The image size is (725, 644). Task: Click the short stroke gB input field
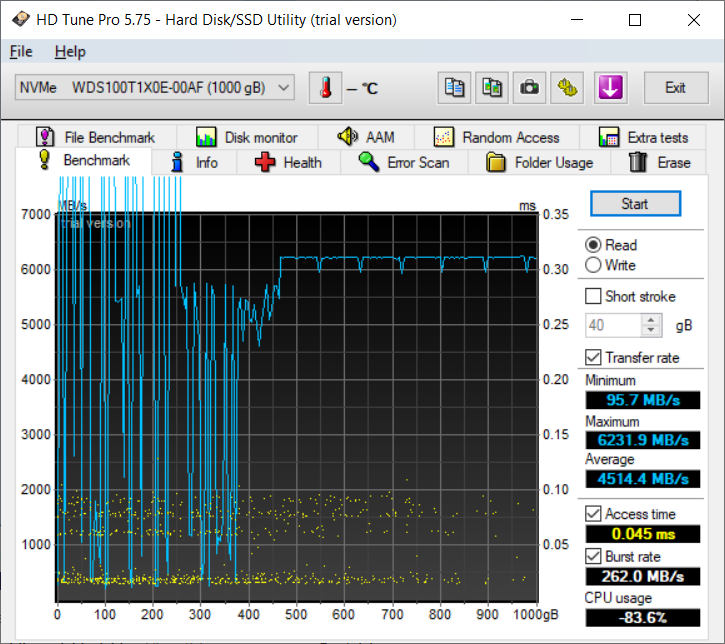[x=613, y=325]
